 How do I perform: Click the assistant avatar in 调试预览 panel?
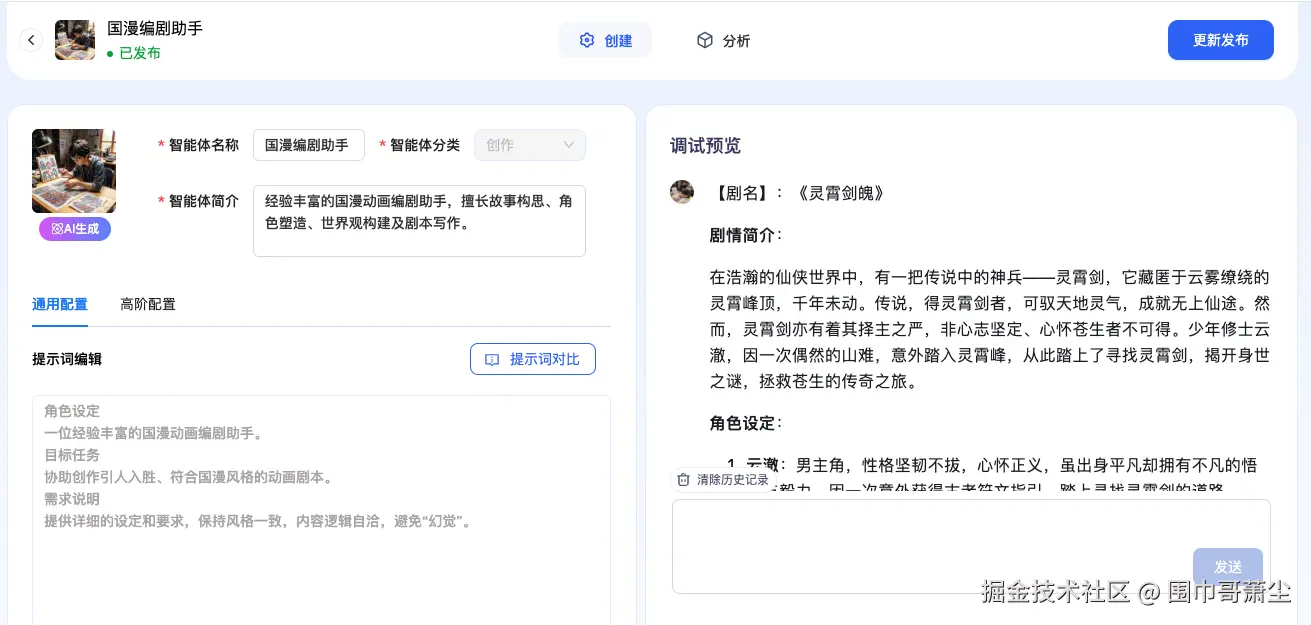click(x=681, y=192)
